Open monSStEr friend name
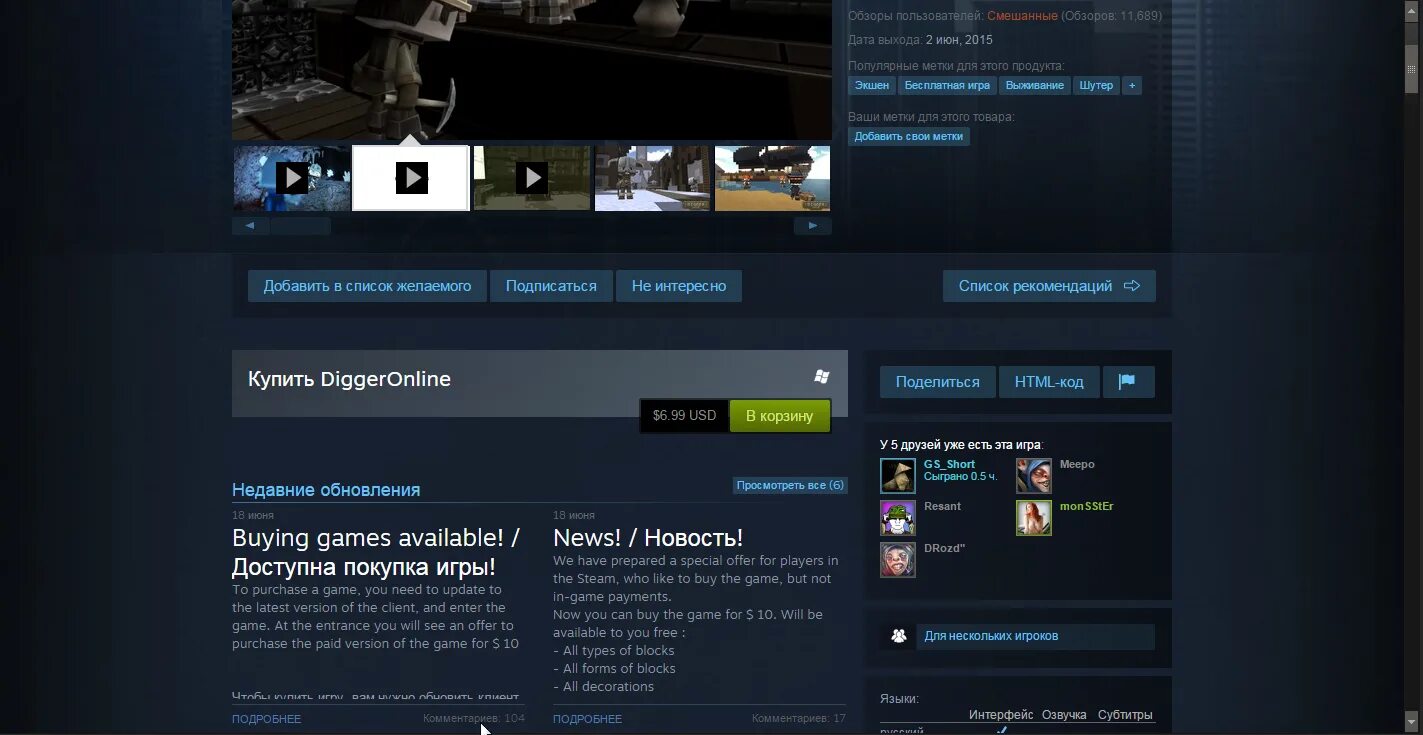Viewport: 1423px width, 735px height. pos(1087,506)
